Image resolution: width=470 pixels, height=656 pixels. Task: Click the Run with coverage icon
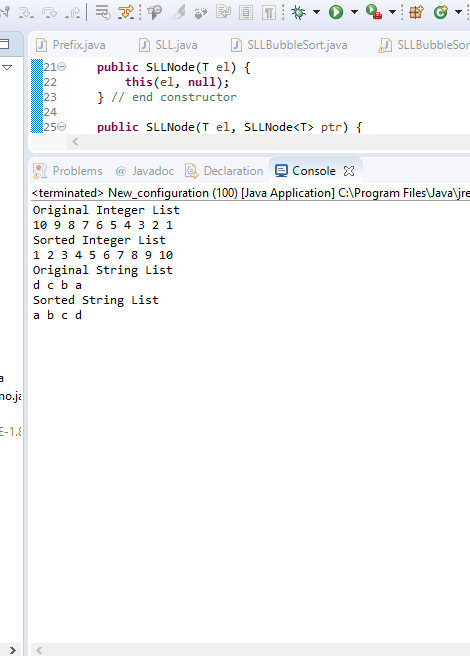pyautogui.click(x=373, y=12)
